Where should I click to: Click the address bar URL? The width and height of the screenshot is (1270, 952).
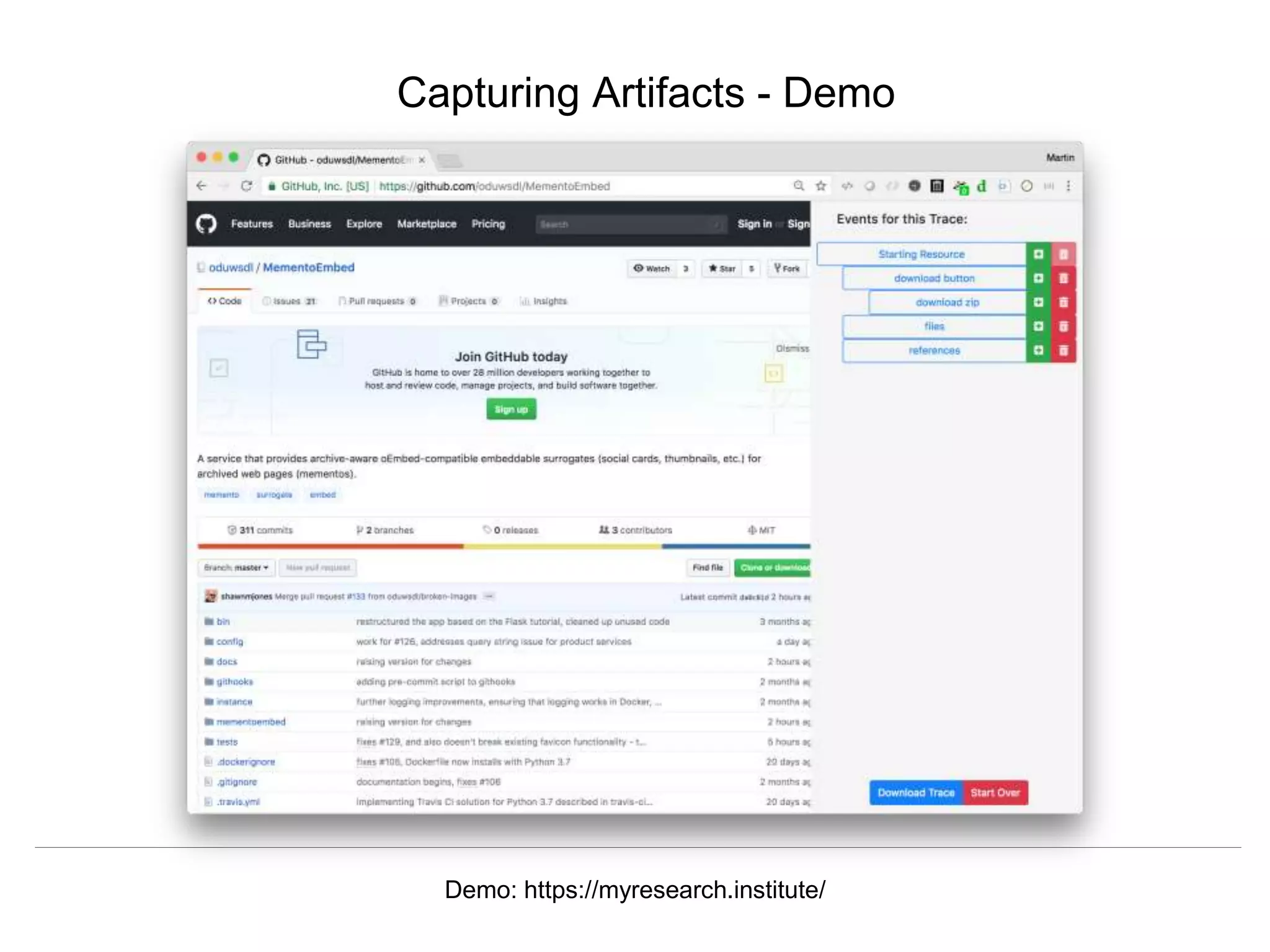coord(494,186)
